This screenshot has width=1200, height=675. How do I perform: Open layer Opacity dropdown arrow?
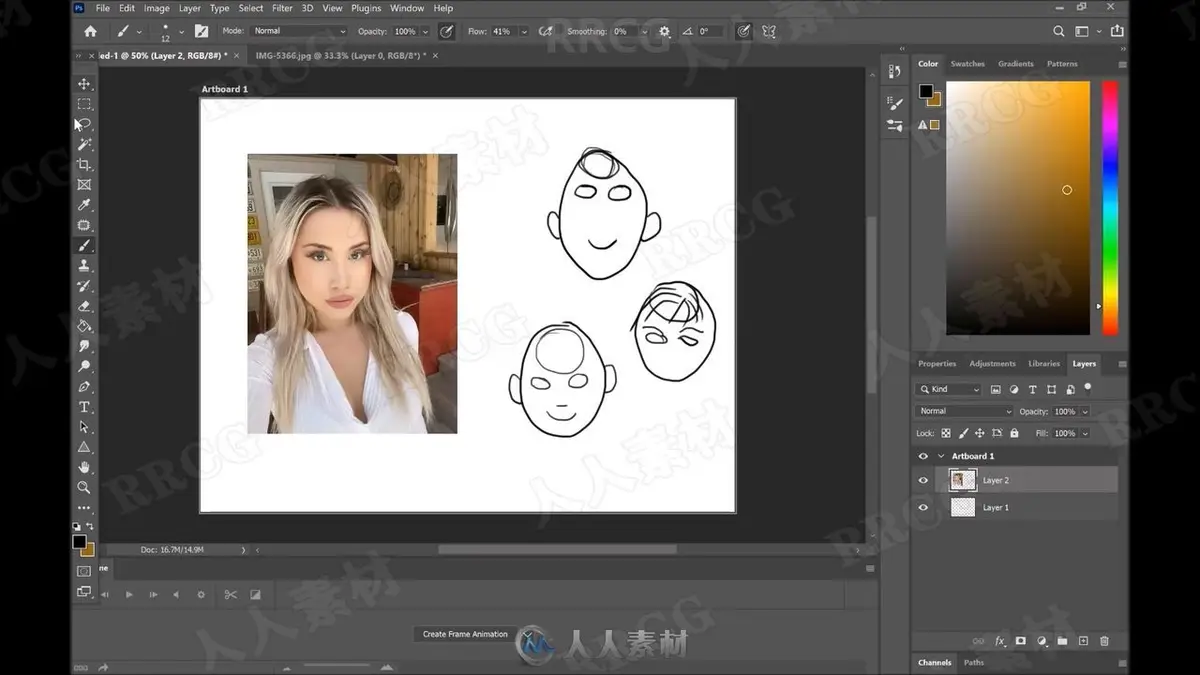tap(1085, 411)
